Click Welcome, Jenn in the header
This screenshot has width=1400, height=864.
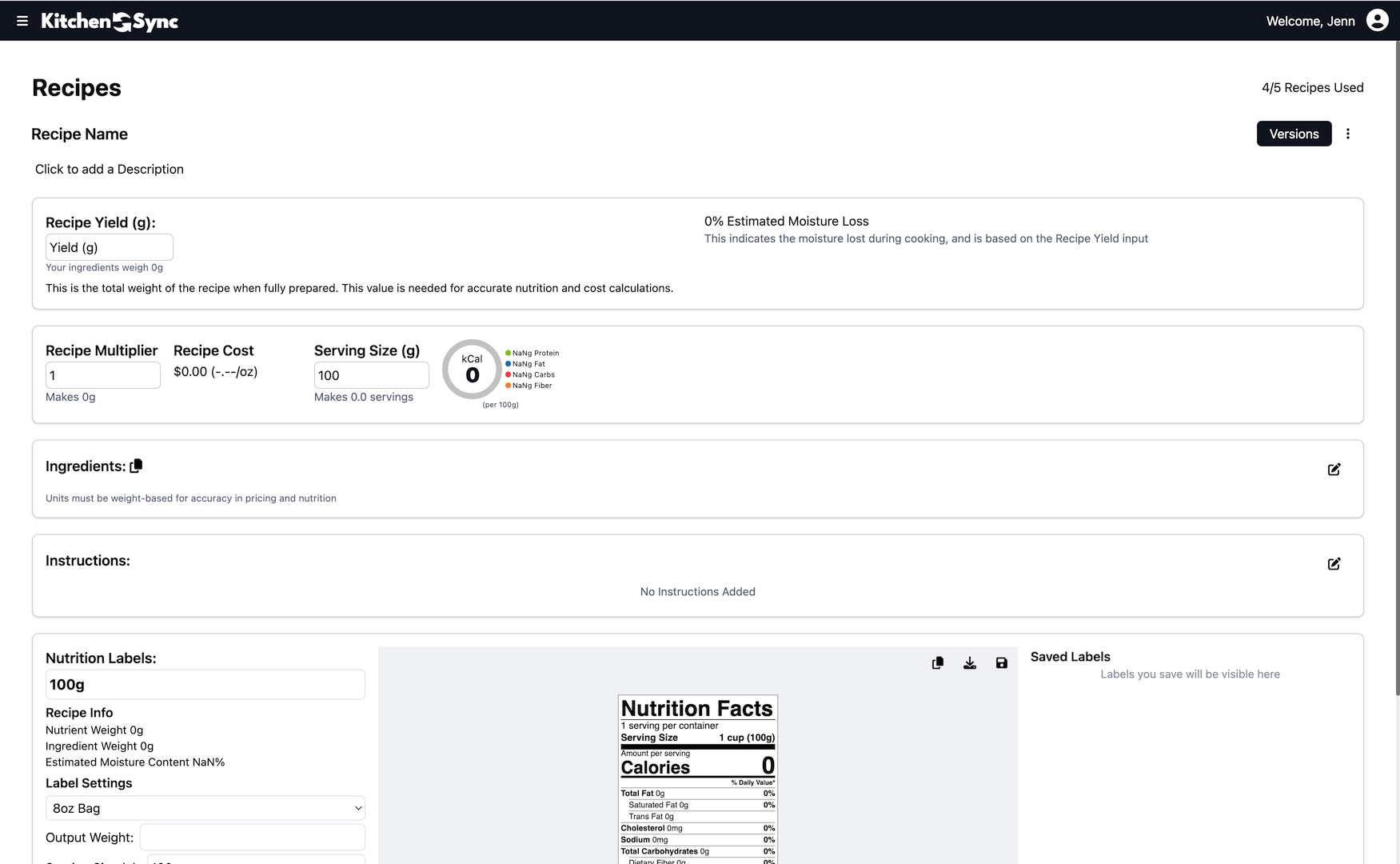click(1310, 21)
